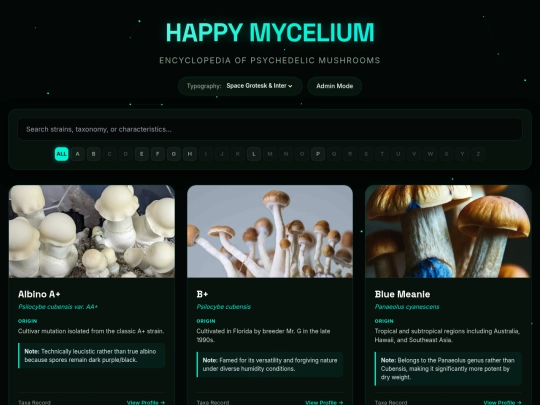
Task: Filter strains by letter A
Action: tap(77, 154)
